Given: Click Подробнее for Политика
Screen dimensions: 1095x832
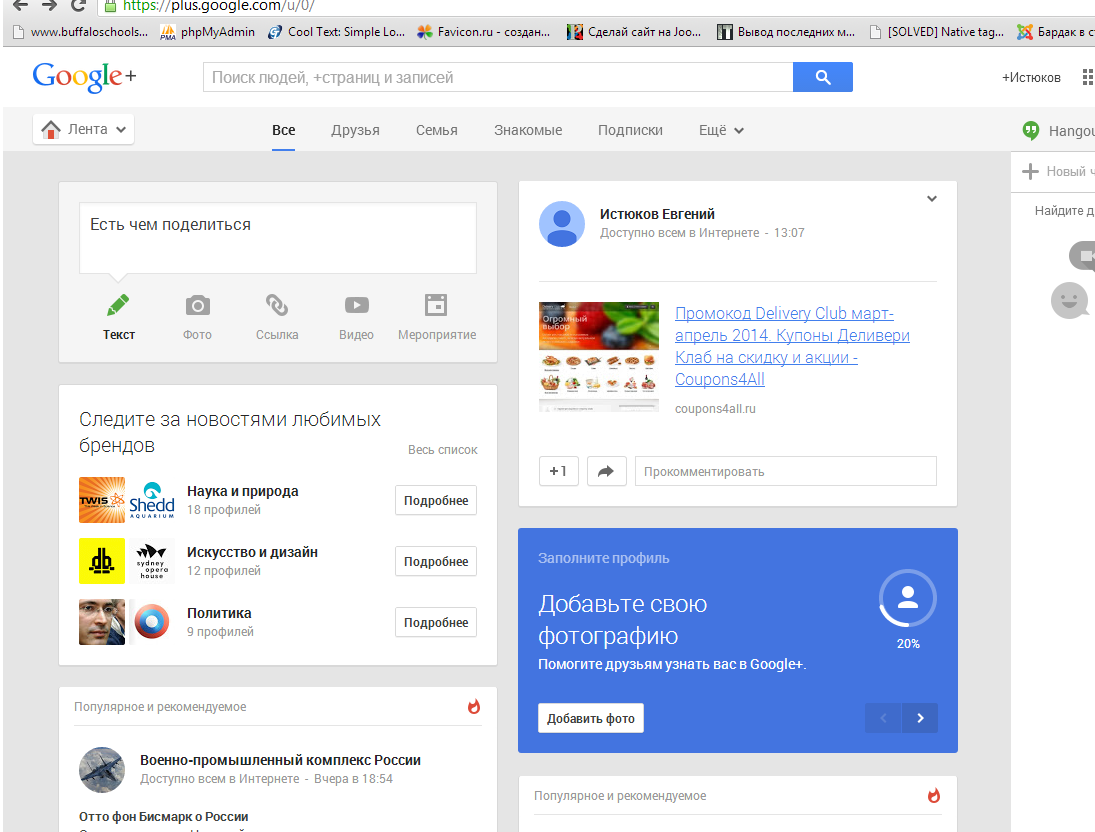Looking at the screenshot, I should pyautogui.click(x=436, y=622).
